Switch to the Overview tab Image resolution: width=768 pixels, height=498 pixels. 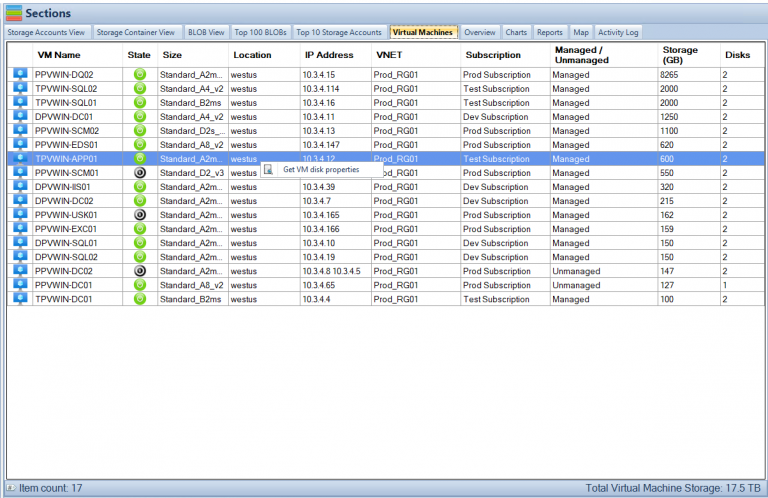coord(480,32)
